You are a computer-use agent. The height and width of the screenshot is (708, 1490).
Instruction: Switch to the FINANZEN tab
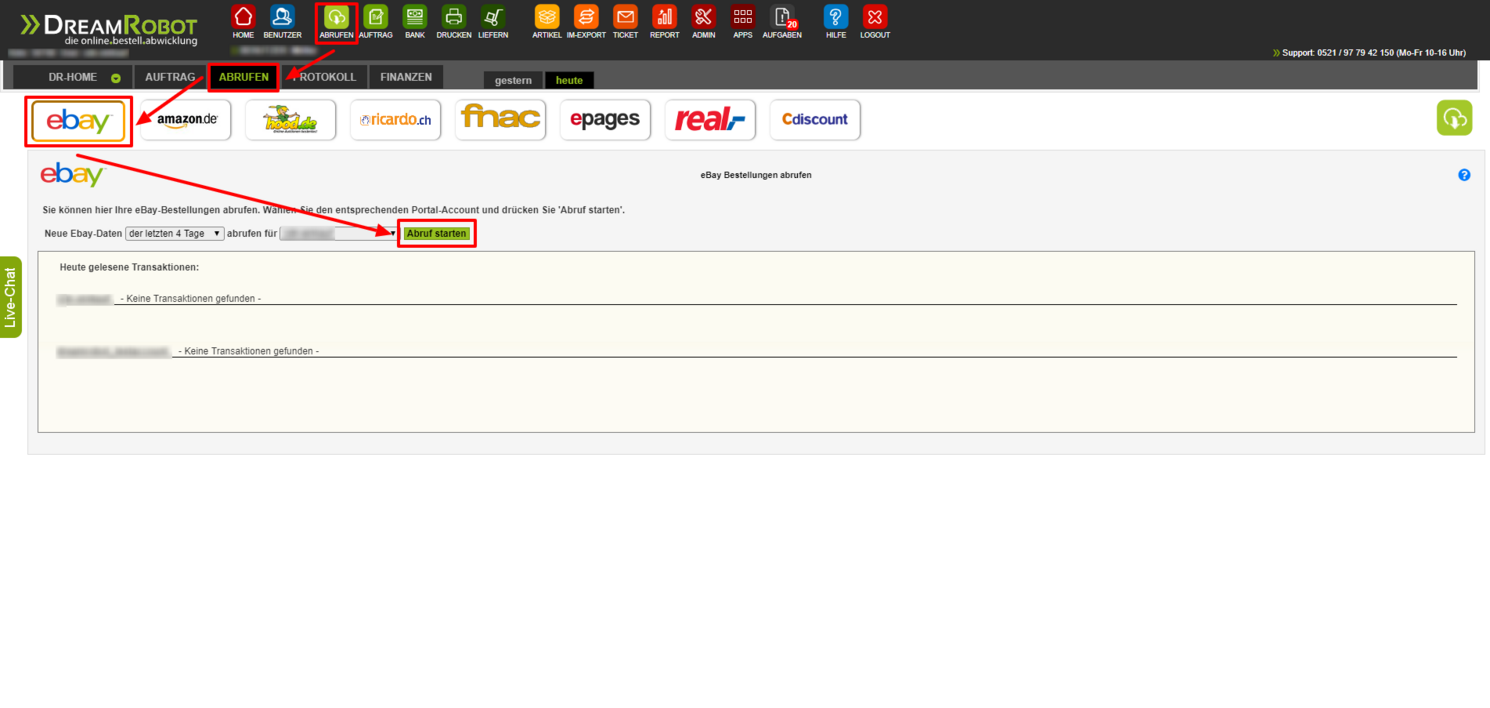[x=406, y=77]
